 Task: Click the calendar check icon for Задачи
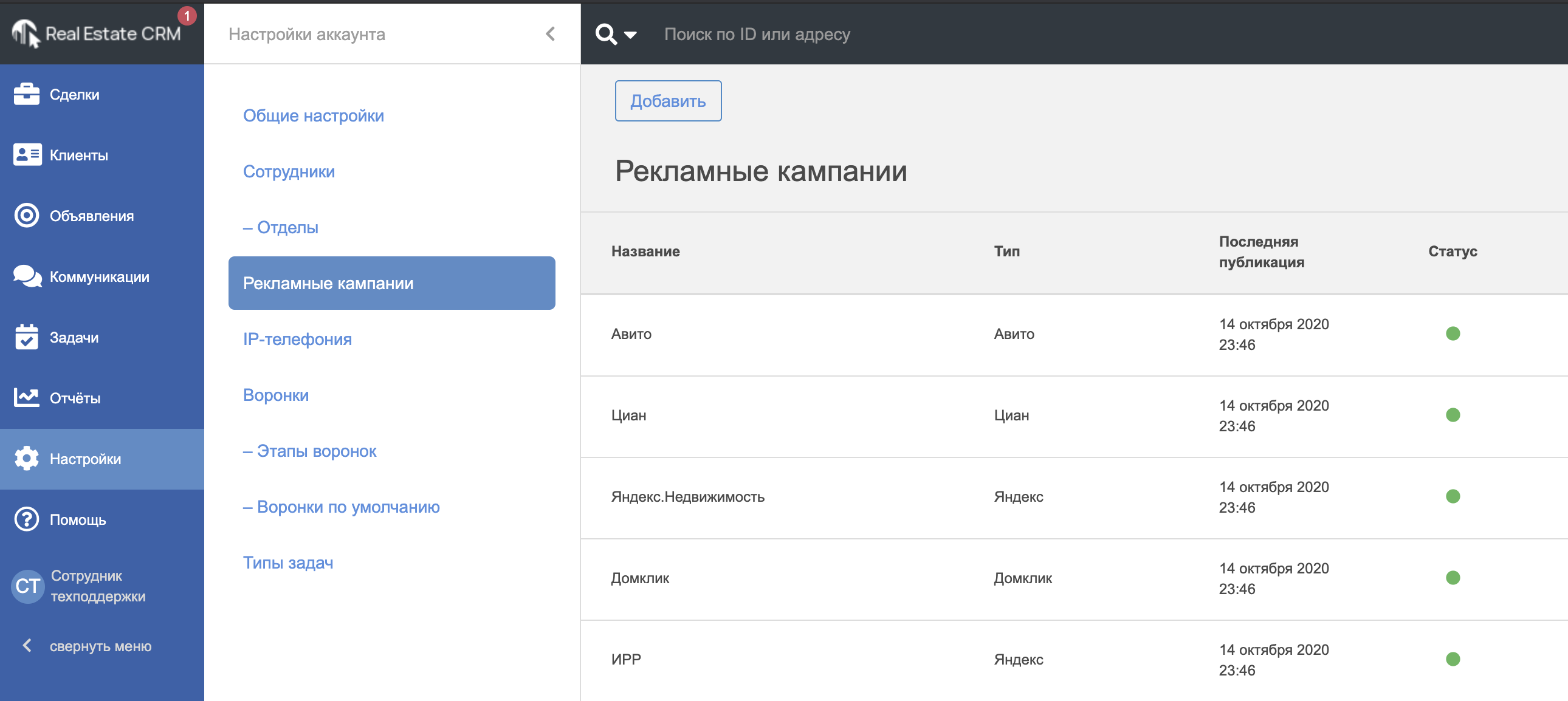click(x=27, y=337)
